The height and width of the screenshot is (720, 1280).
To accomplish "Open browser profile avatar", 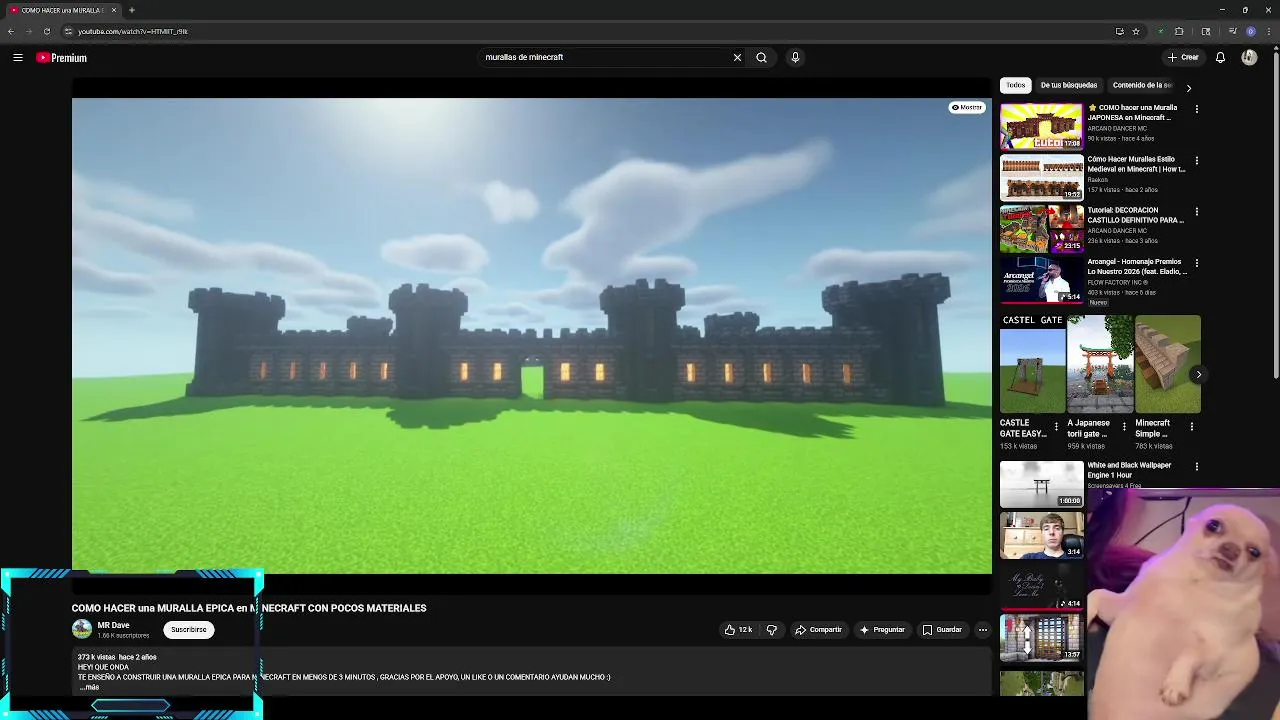I will click(x=1251, y=31).
